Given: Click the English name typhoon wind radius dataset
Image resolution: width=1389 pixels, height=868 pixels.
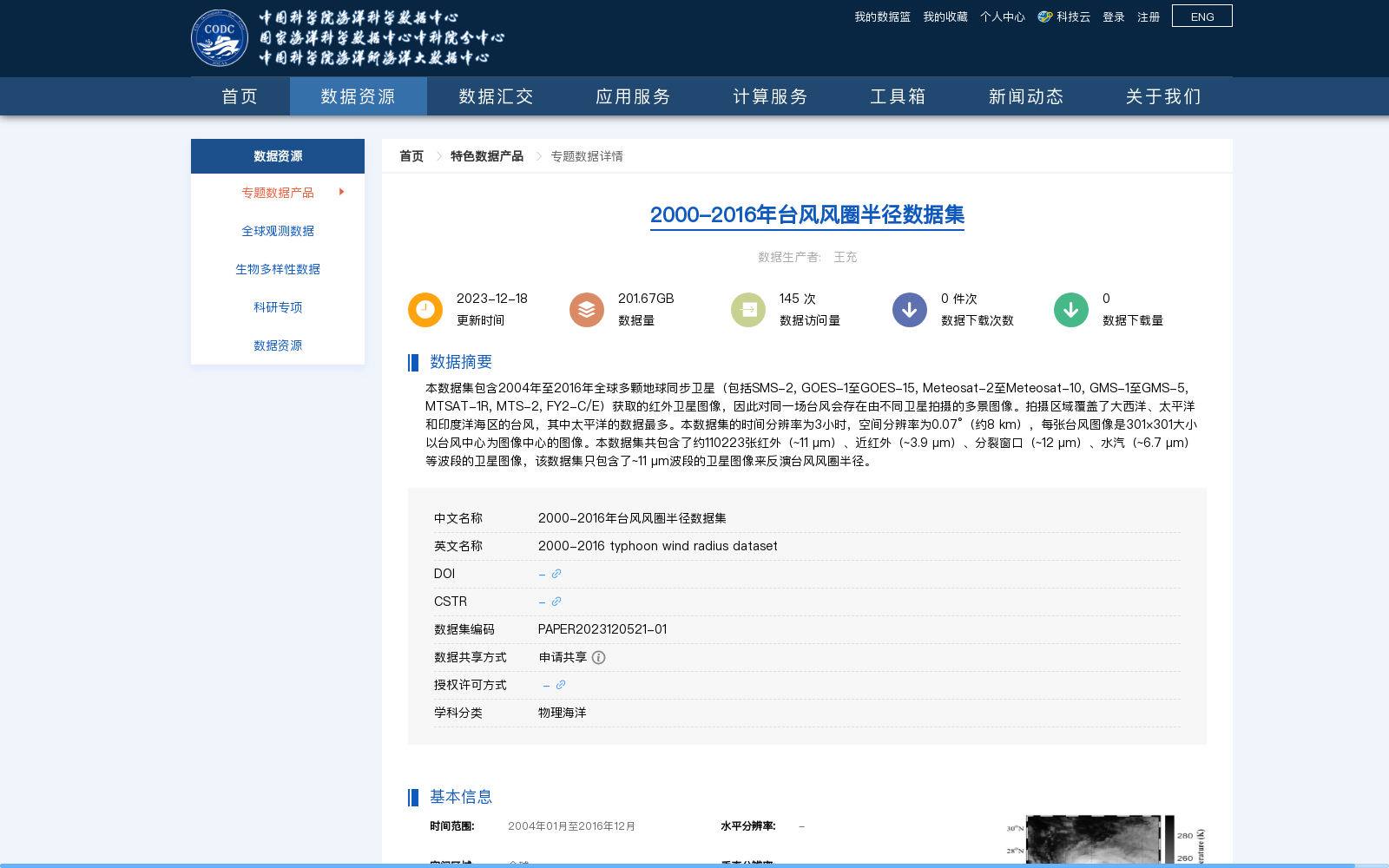Looking at the screenshot, I should pyautogui.click(x=658, y=546).
